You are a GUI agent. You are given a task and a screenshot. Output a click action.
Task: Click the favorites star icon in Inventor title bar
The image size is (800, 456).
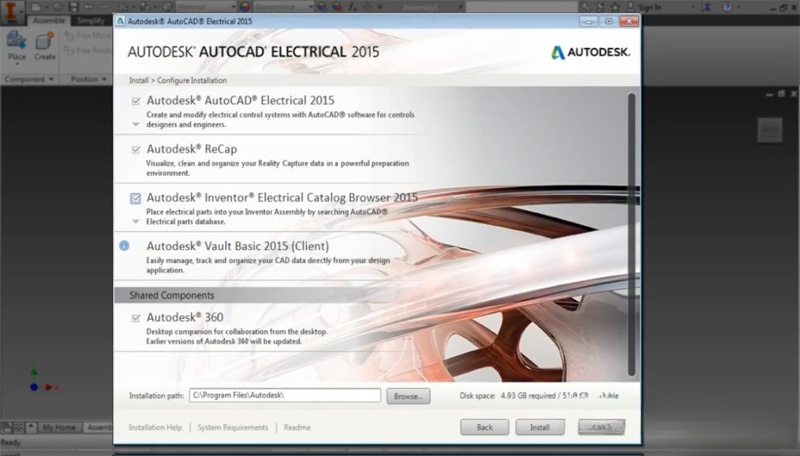(615, 7)
